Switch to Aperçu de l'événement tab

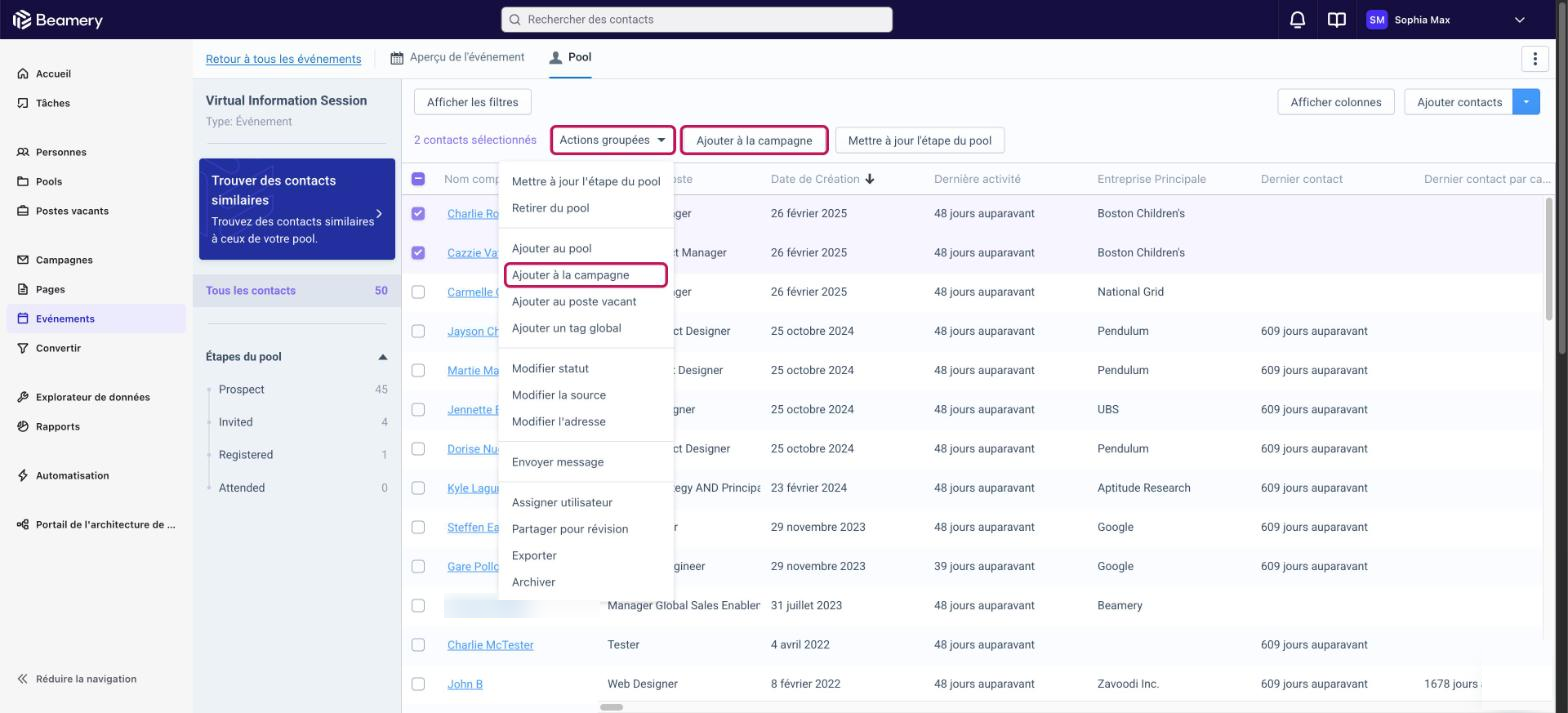pyautogui.click(x=457, y=57)
